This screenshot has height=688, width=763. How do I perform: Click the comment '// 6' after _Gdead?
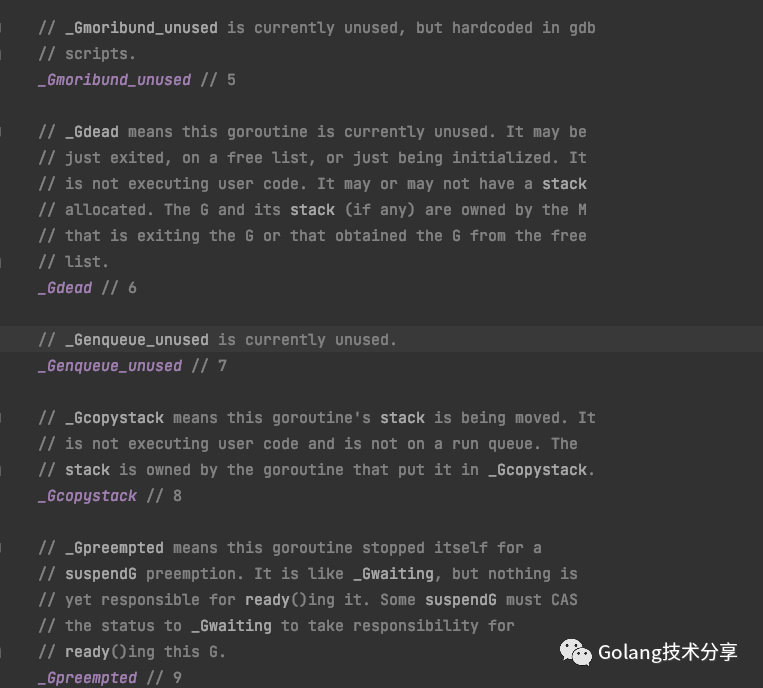pyautogui.click(x=119, y=288)
